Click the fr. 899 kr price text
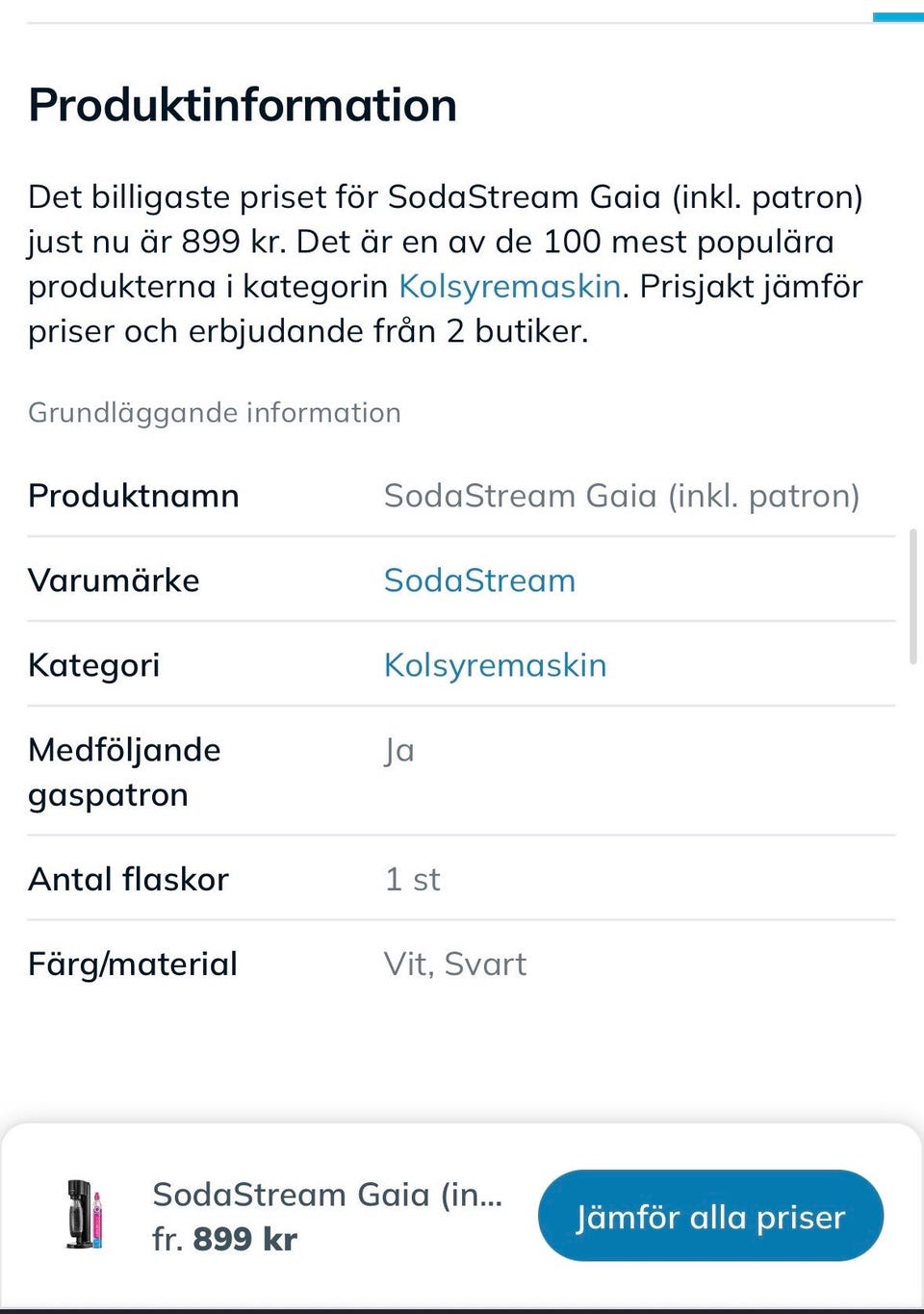Screen dimensions: 924x1314 225,1239
